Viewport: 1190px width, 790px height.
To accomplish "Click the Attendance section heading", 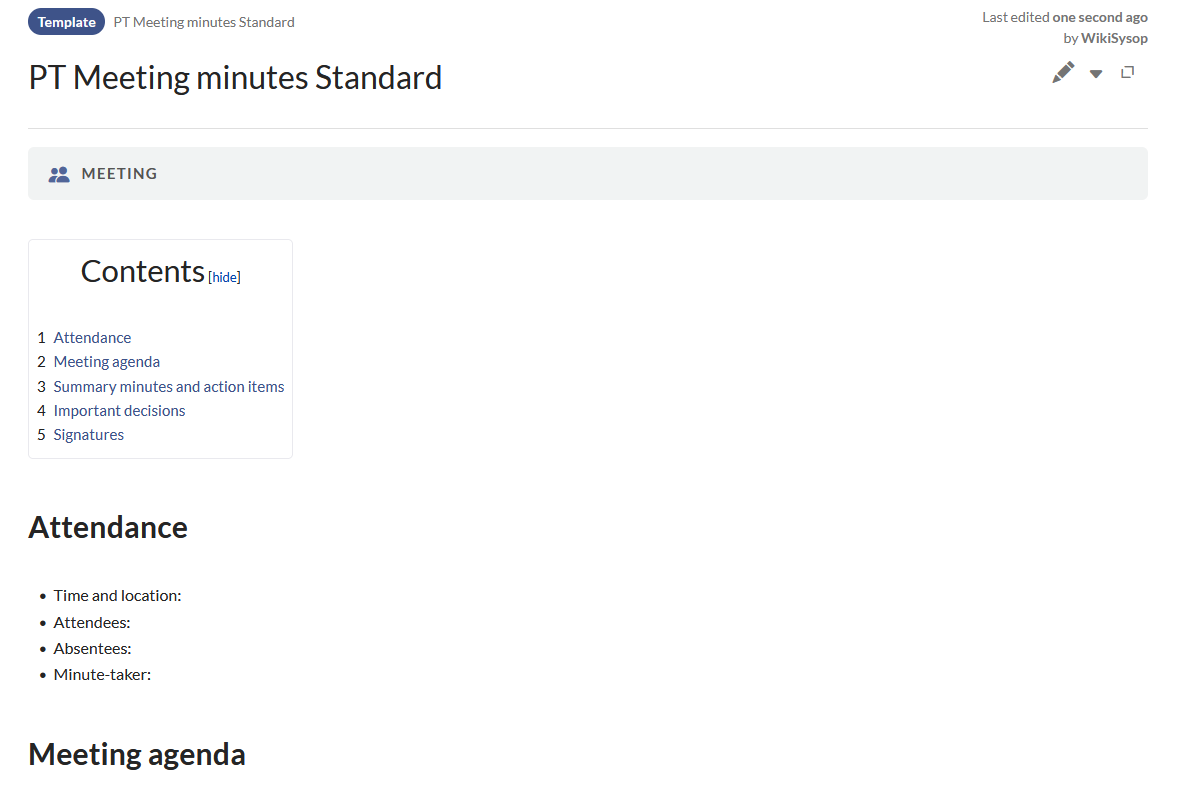I will pyautogui.click(x=108, y=527).
